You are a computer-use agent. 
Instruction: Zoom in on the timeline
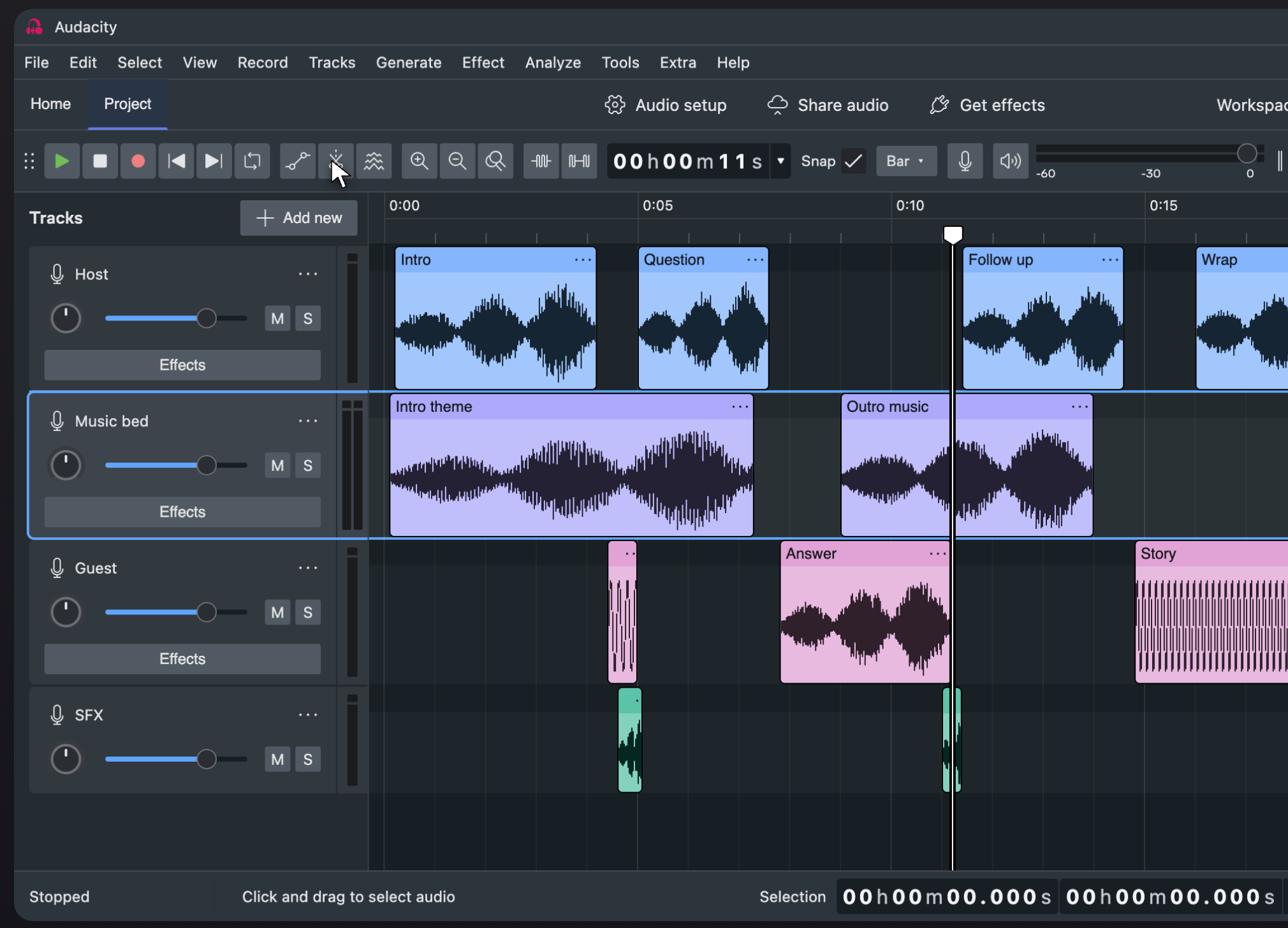[419, 161]
